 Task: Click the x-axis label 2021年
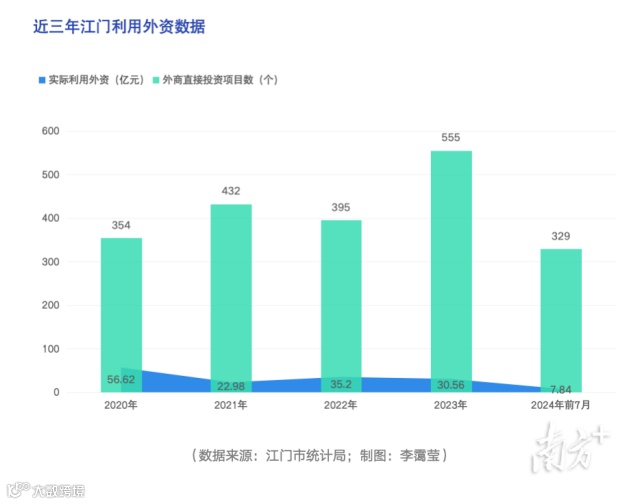tap(231, 405)
